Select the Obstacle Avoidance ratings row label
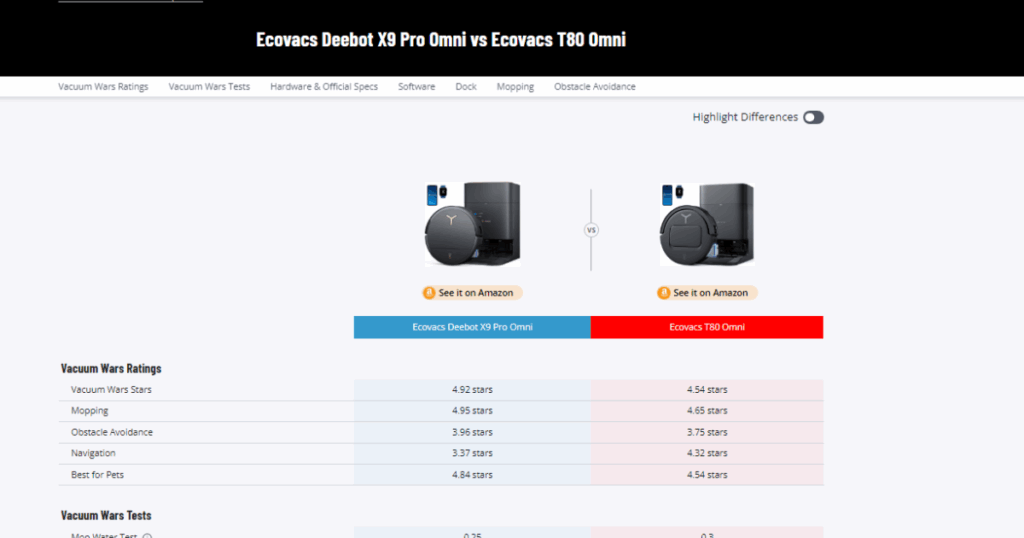1024x538 pixels. tap(112, 432)
